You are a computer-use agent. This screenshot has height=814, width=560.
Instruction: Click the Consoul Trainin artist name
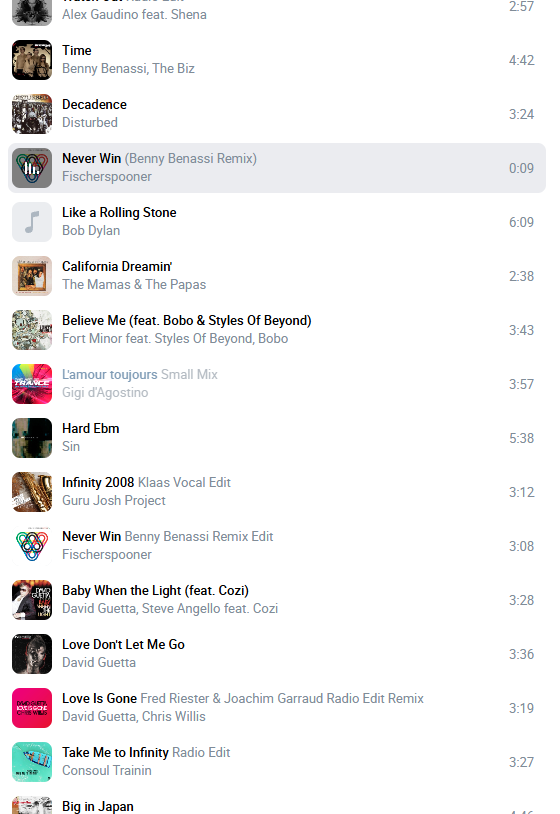coord(107,770)
